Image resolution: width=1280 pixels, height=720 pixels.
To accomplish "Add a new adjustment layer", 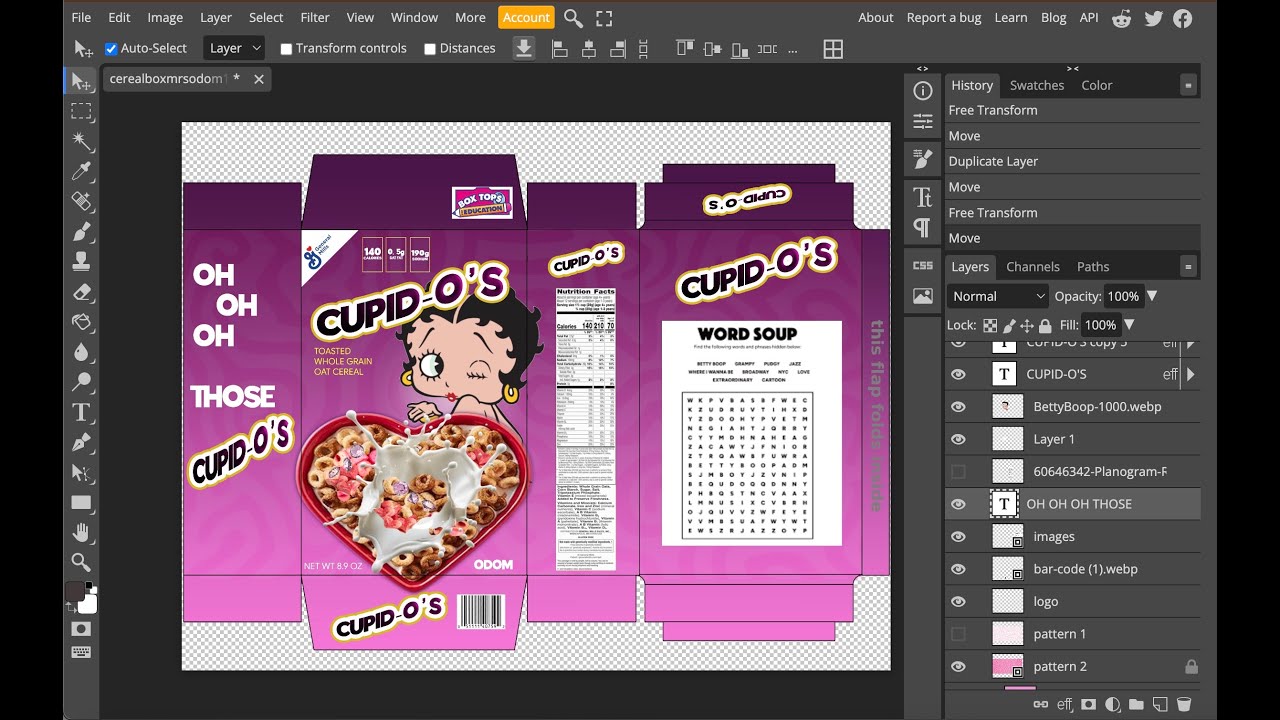I will [1112, 704].
